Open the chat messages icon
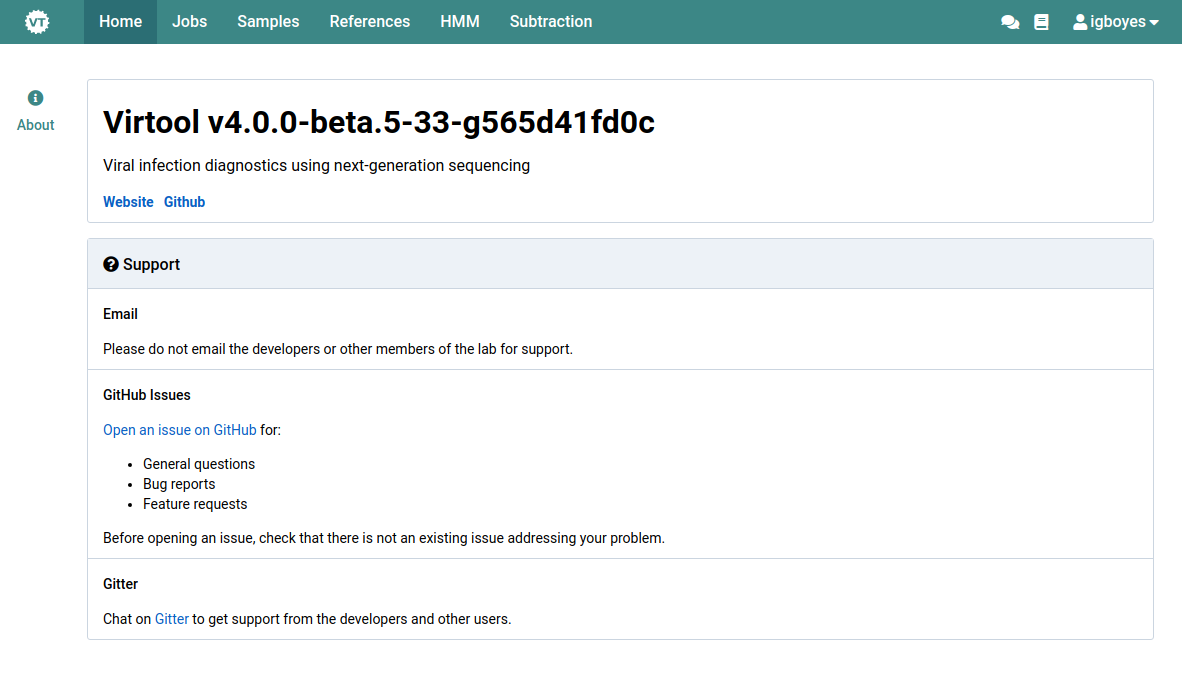Viewport: 1182px width, 682px height. point(1009,20)
